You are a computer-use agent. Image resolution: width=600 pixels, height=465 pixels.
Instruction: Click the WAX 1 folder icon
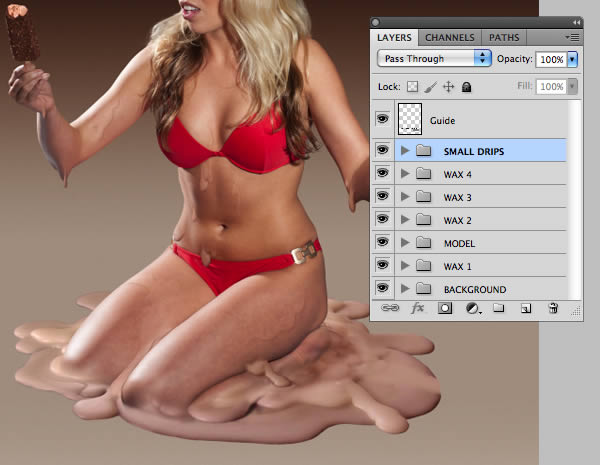pyautogui.click(x=424, y=266)
